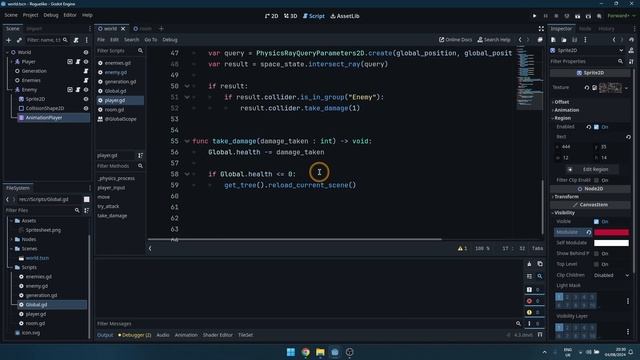Screen dimensions: 640x360
Task: Open the white Self Modulate color picker
Action: pos(611,243)
